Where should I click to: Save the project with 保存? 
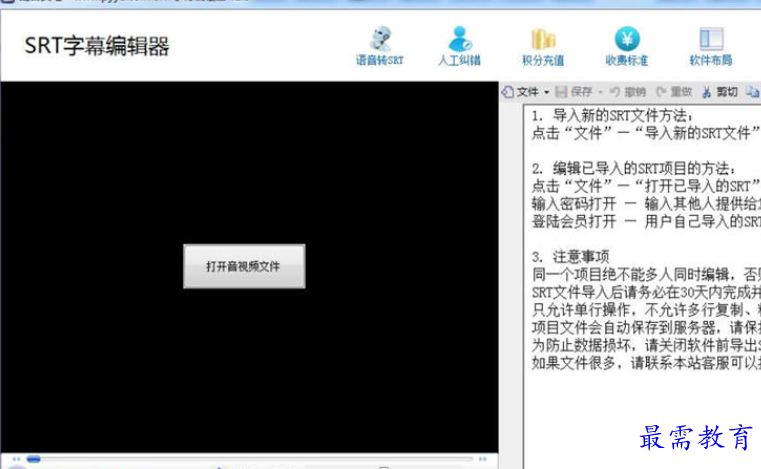pyautogui.click(x=575, y=92)
